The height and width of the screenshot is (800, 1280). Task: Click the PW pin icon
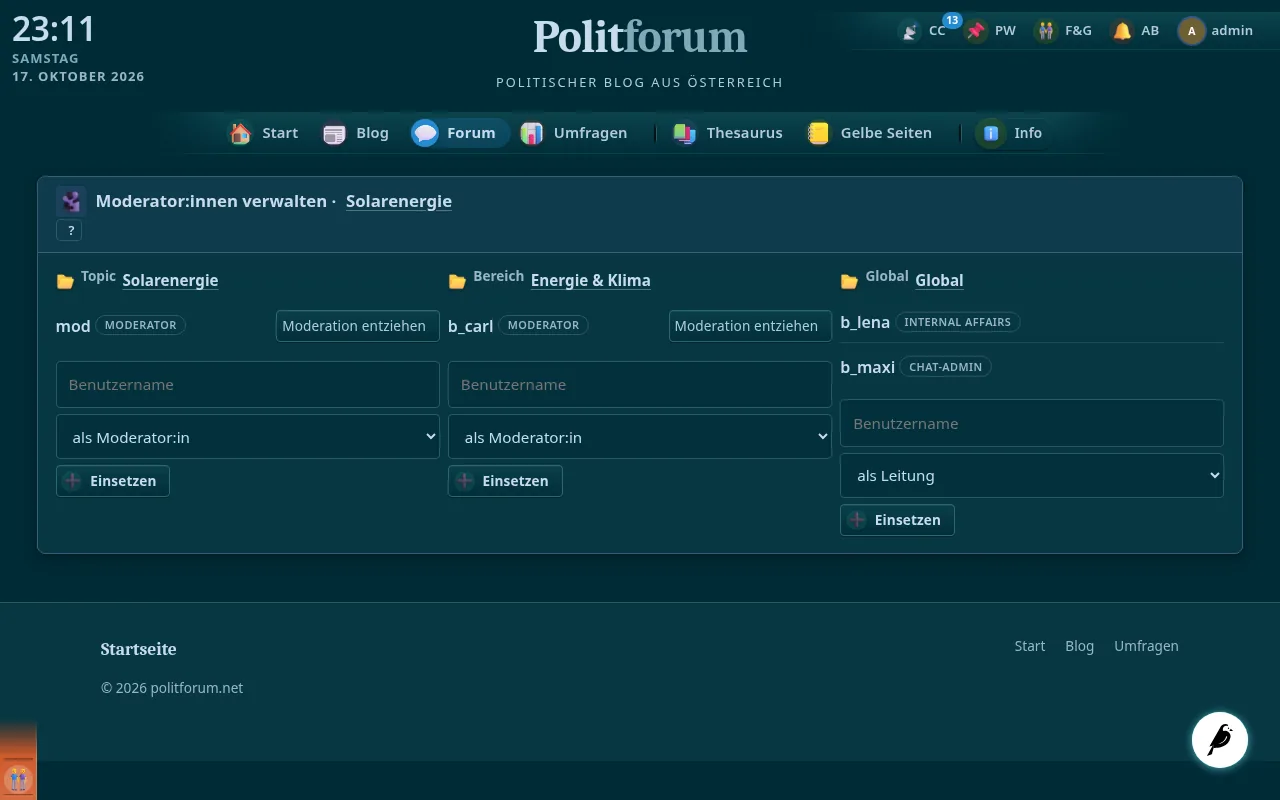pyautogui.click(x=976, y=31)
